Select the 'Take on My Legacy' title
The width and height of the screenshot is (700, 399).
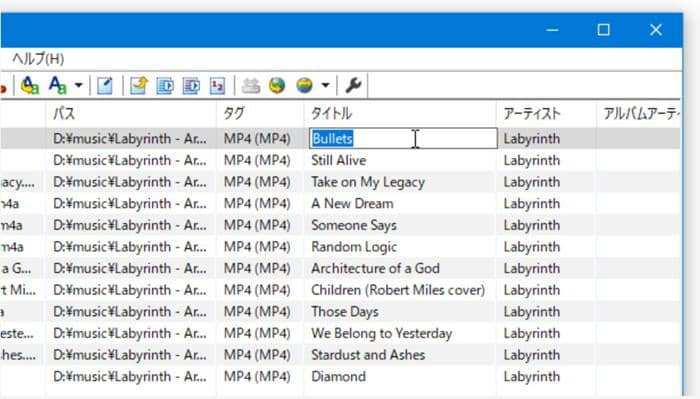pos(368,182)
